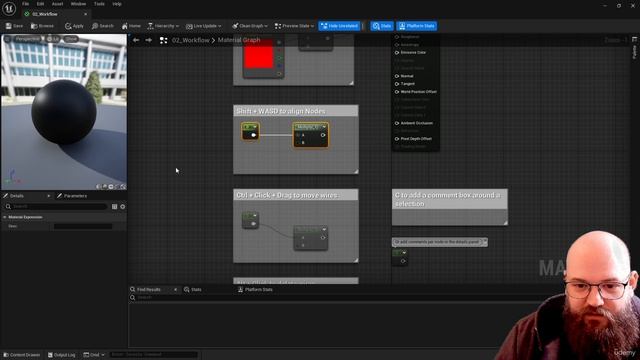Close the Find Results tab
The width and height of the screenshot is (640, 360).
pyautogui.click(x=176, y=289)
